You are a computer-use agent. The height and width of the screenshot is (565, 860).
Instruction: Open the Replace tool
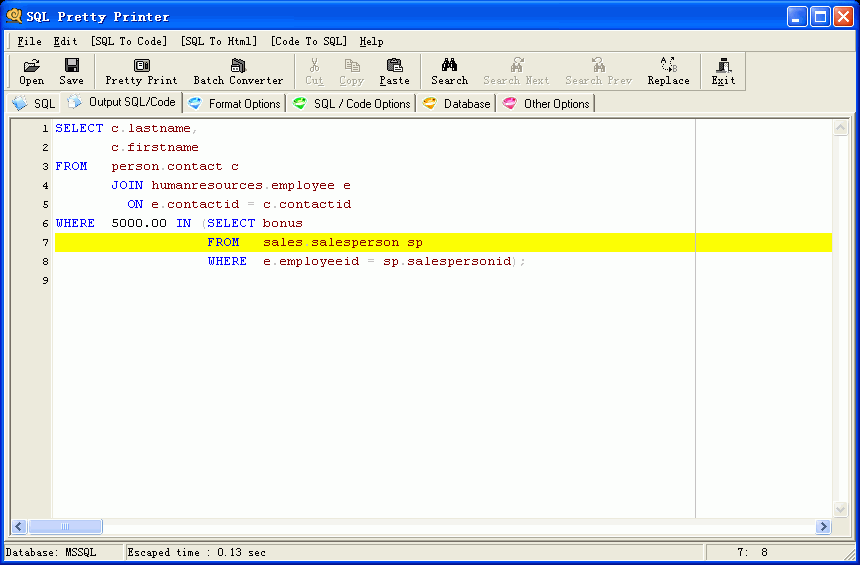(668, 72)
